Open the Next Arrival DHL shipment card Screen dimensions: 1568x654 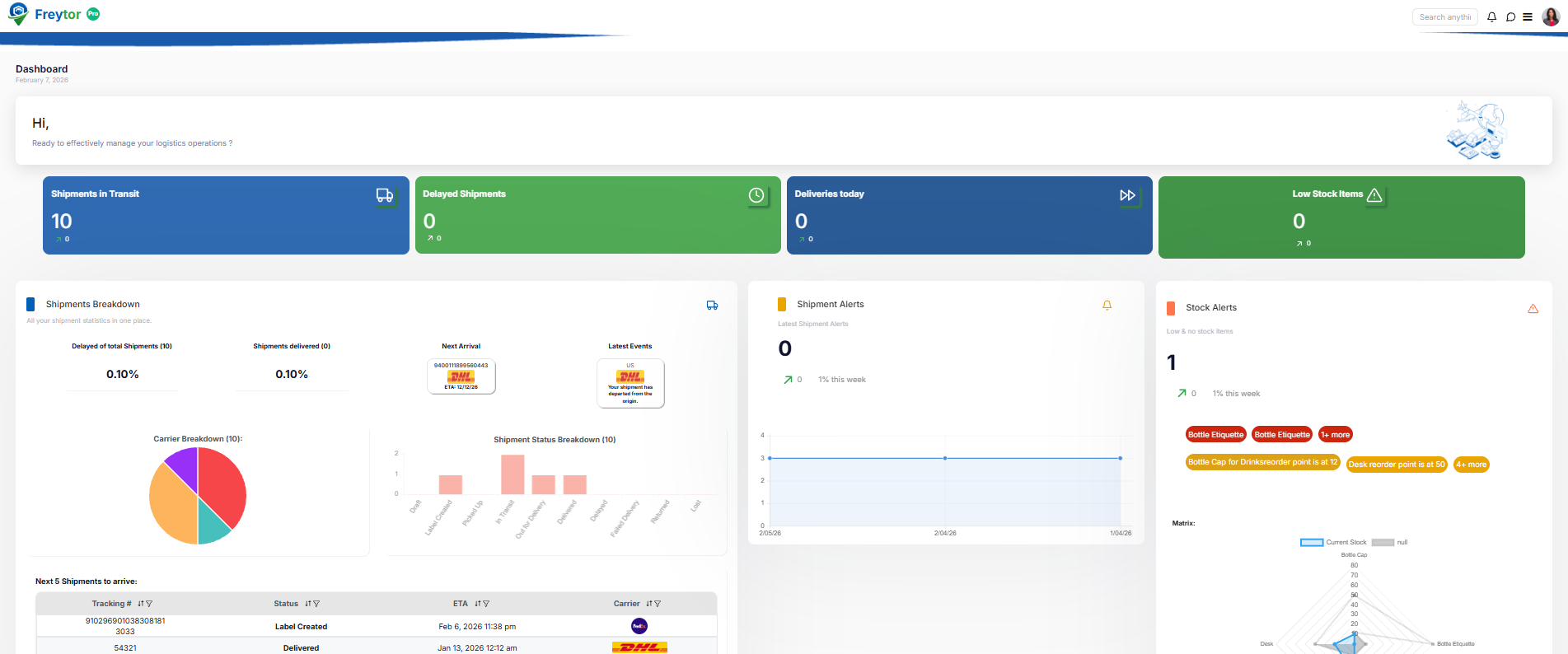[x=461, y=376]
